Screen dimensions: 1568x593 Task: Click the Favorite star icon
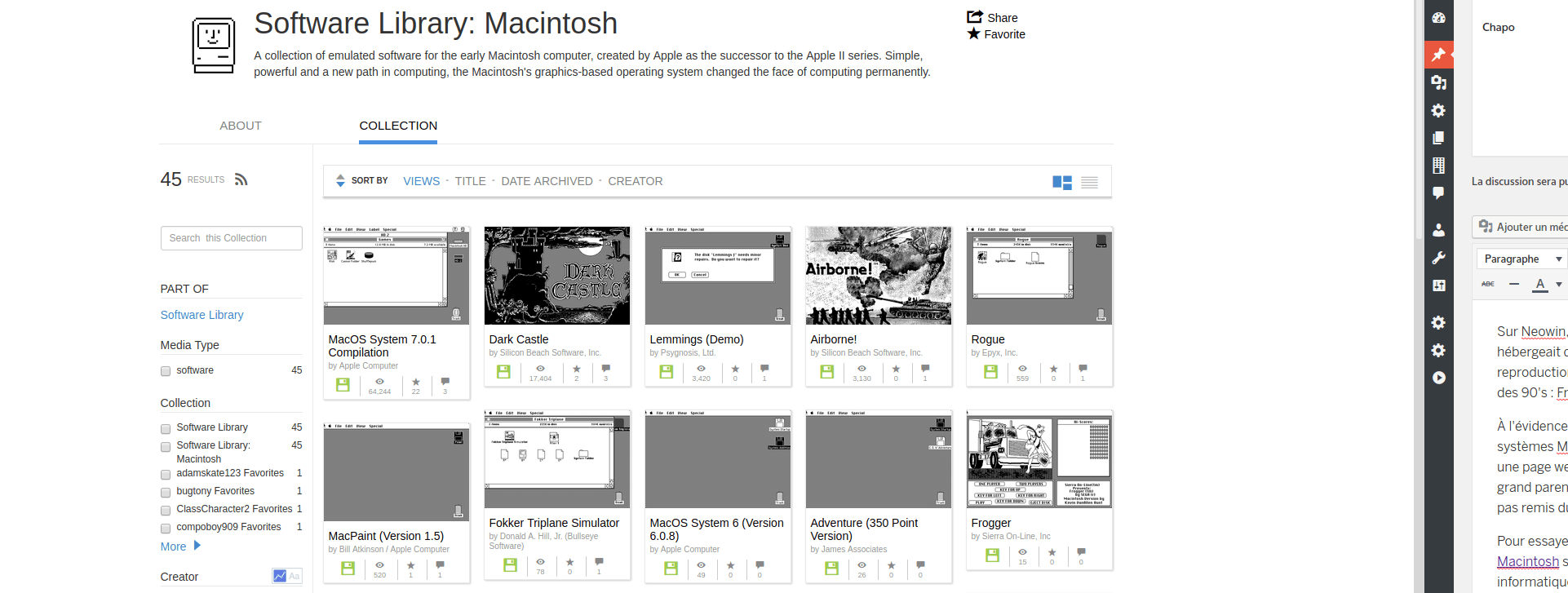pyautogui.click(x=974, y=33)
